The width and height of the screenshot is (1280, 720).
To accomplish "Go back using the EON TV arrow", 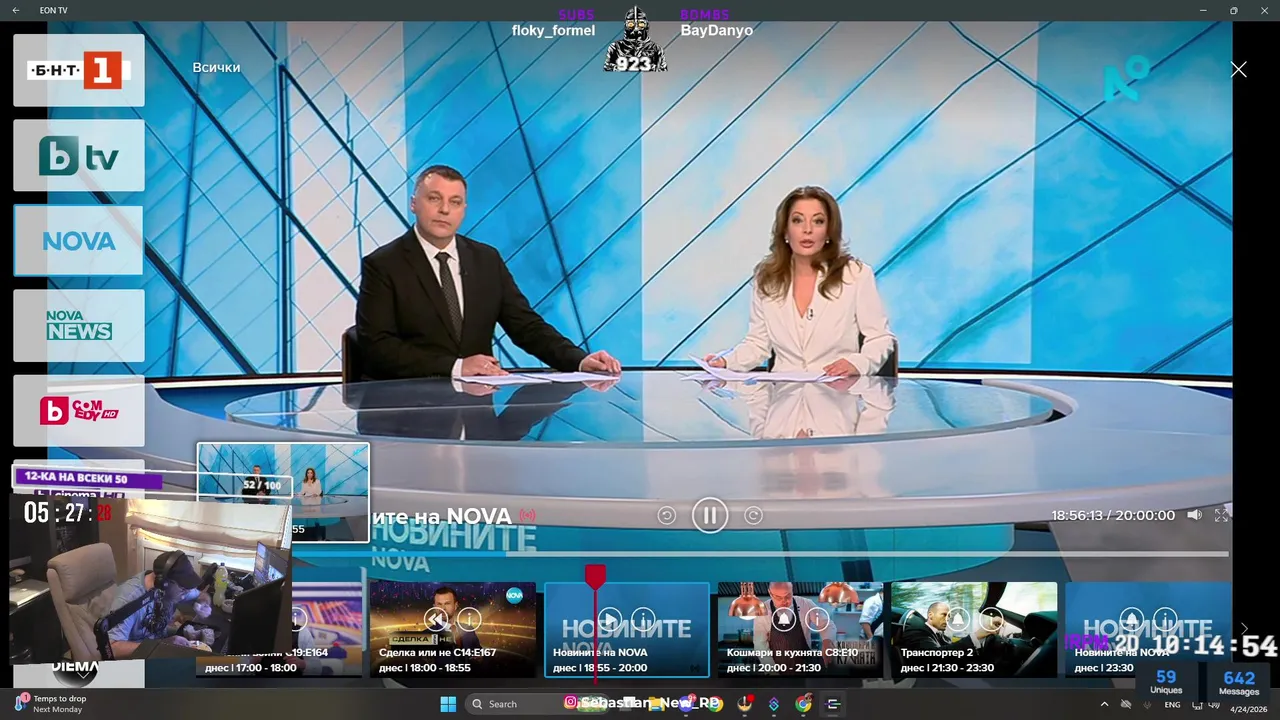I will pos(16,10).
